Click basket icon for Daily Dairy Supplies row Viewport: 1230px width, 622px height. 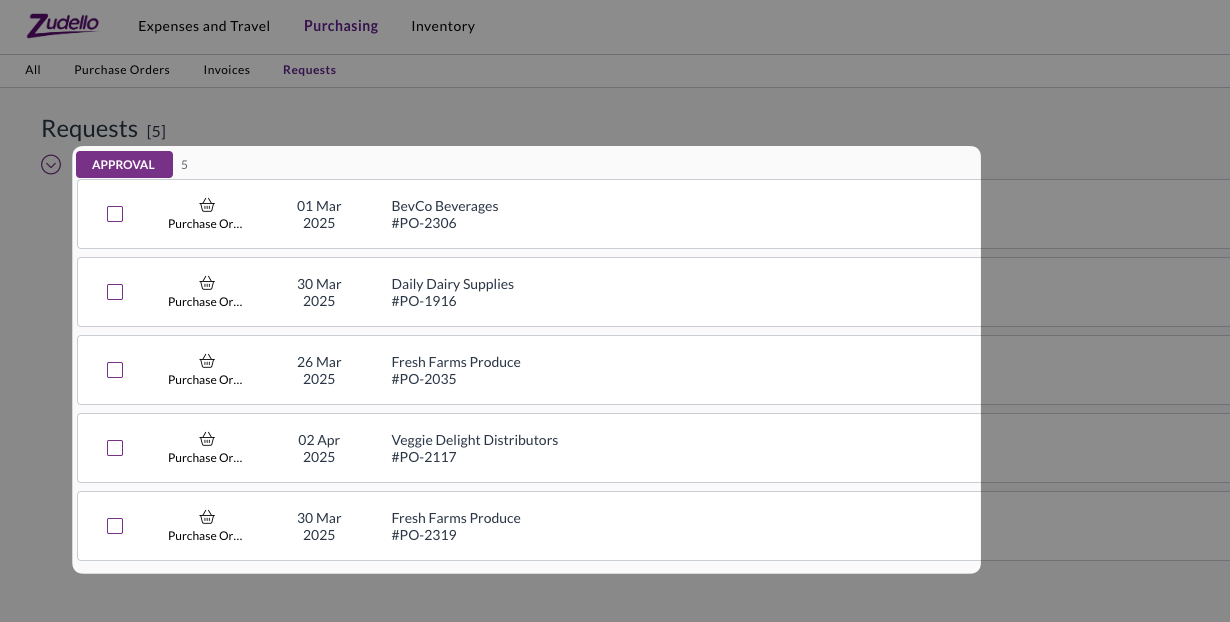[x=207, y=283]
